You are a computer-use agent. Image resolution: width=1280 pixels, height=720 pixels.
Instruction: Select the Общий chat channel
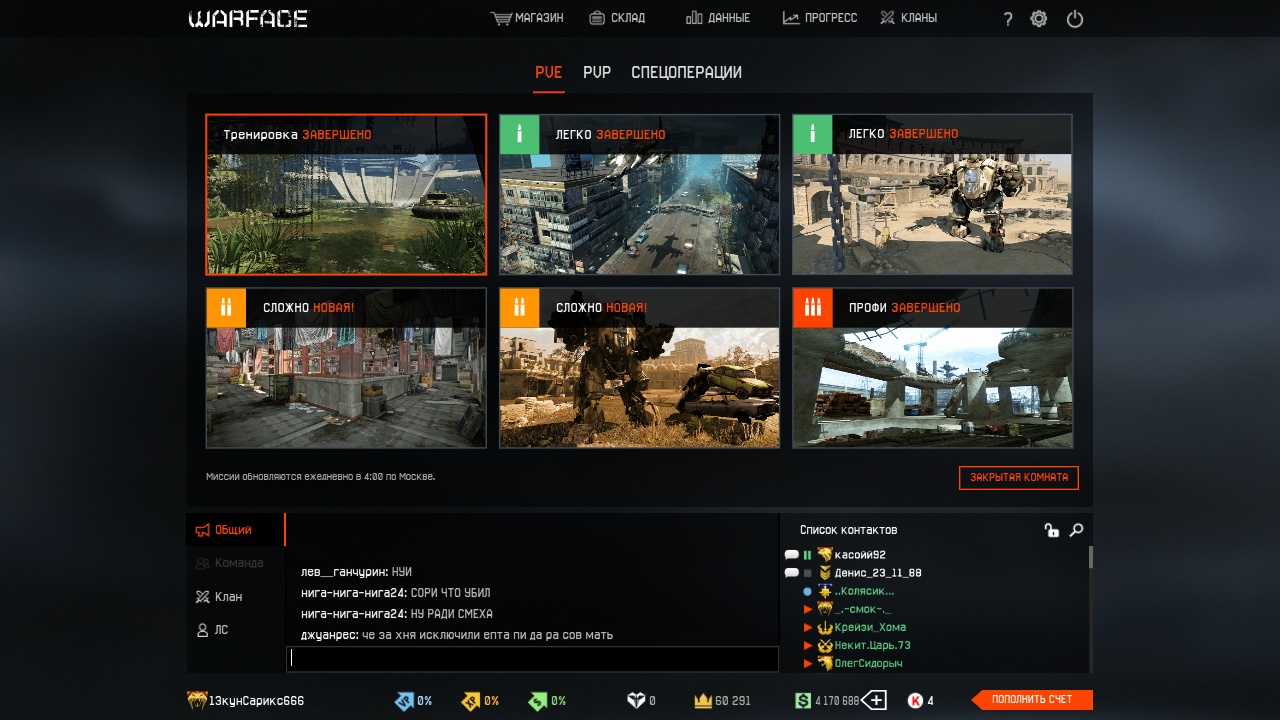coord(236,530)
